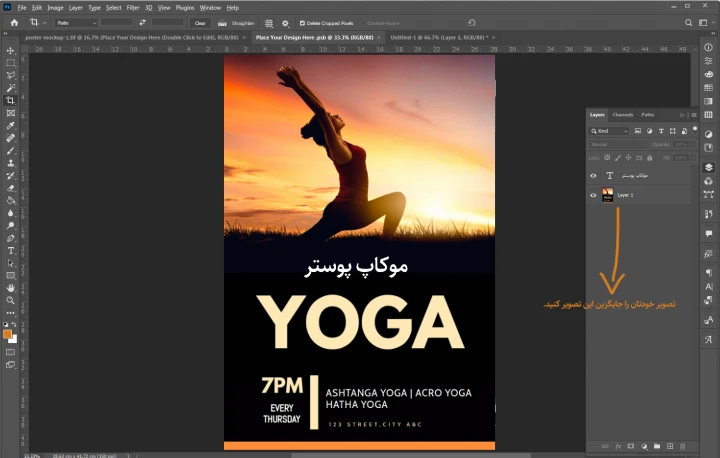This screenshot has height=458, width=720.
Task: Switch to the Channels tab
Action: tap(623, 115)
